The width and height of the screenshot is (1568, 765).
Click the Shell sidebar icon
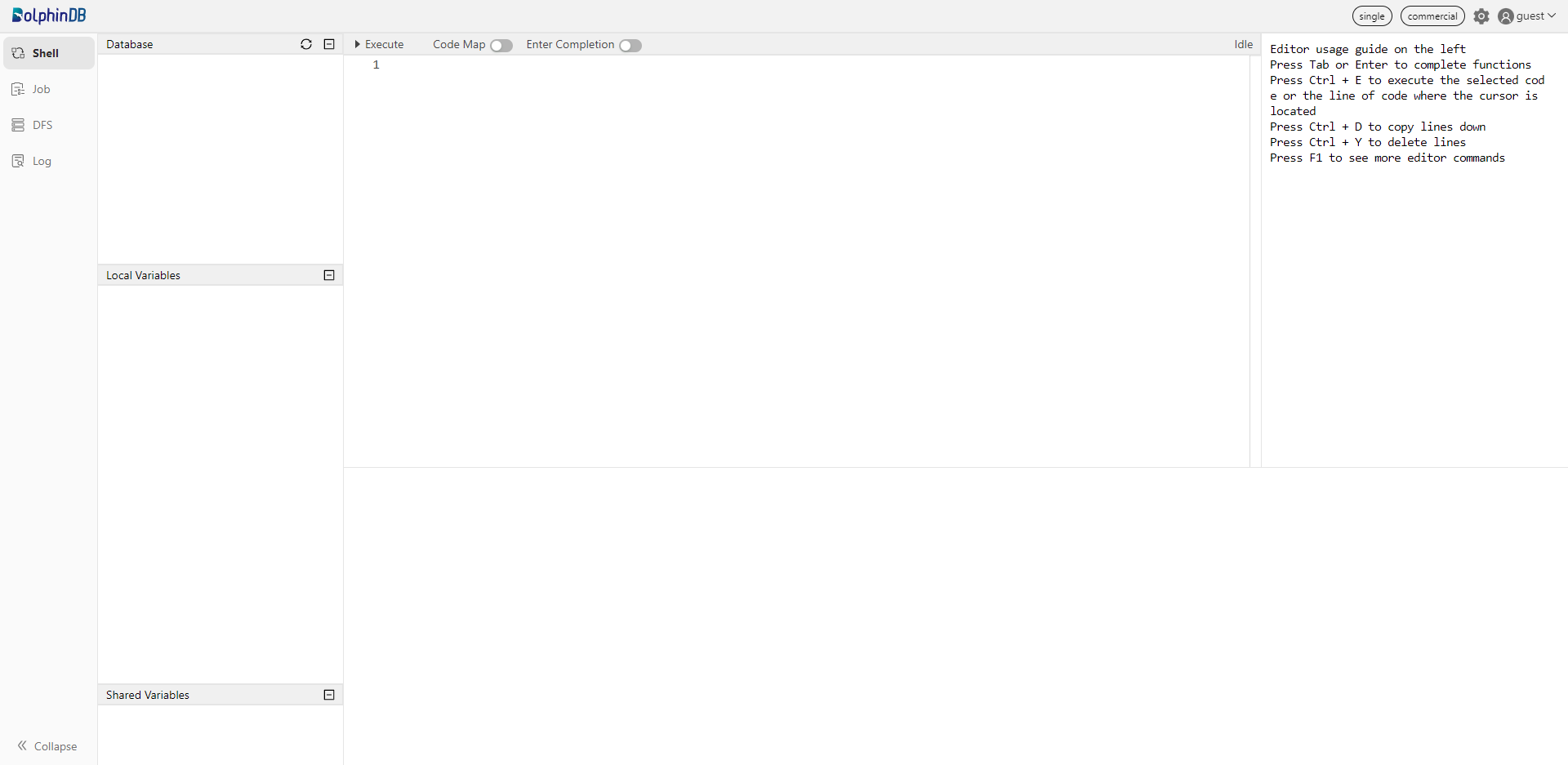tap(18, 53)
